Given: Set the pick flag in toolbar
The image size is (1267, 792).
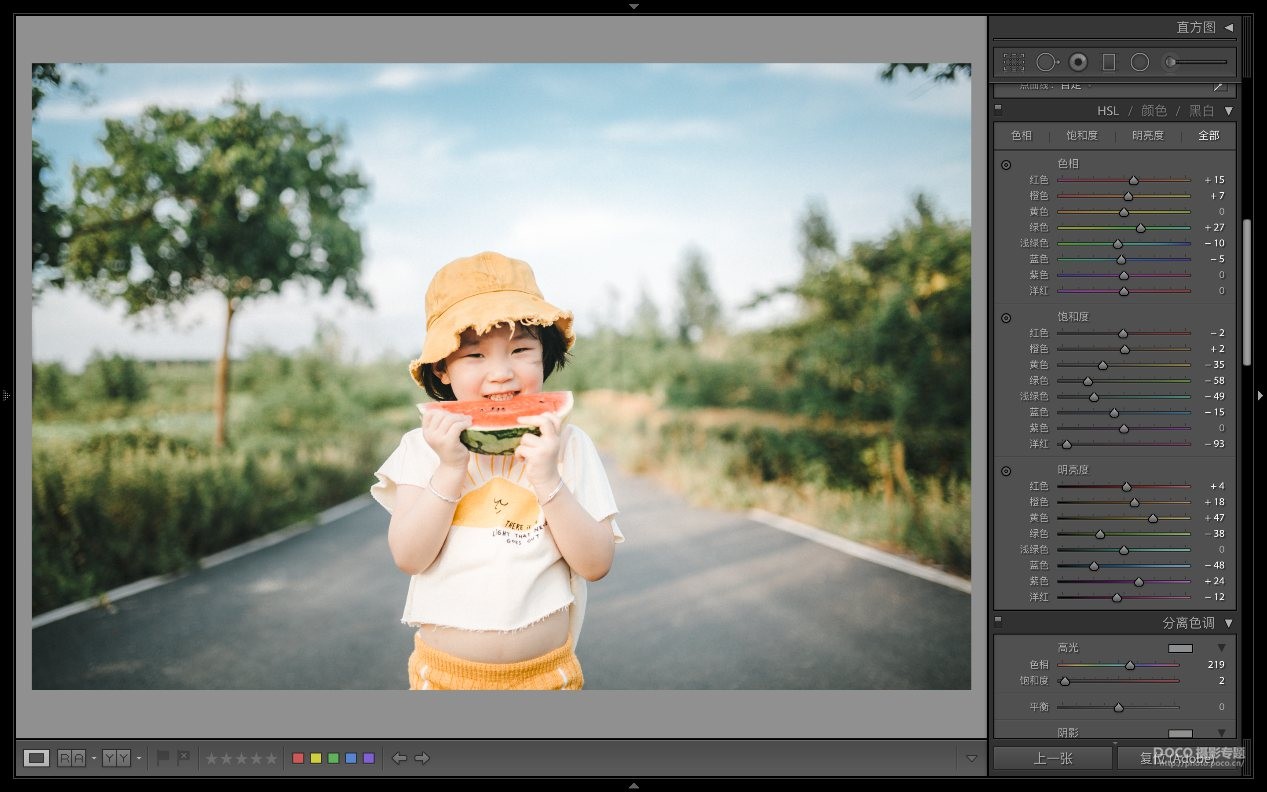Looking at the screenshot, I should point(163,758).
